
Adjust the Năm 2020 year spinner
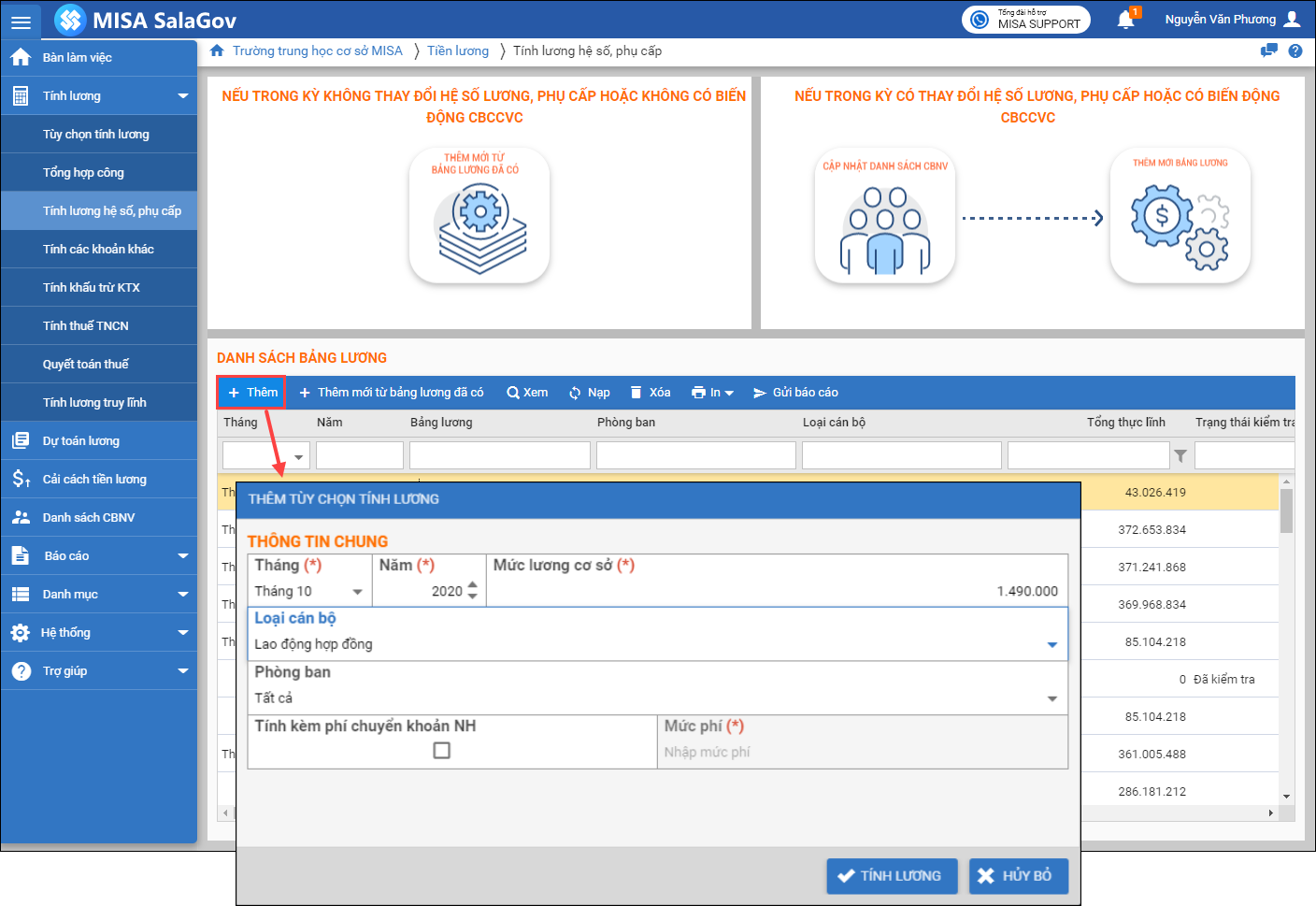[x=472, y=591]
